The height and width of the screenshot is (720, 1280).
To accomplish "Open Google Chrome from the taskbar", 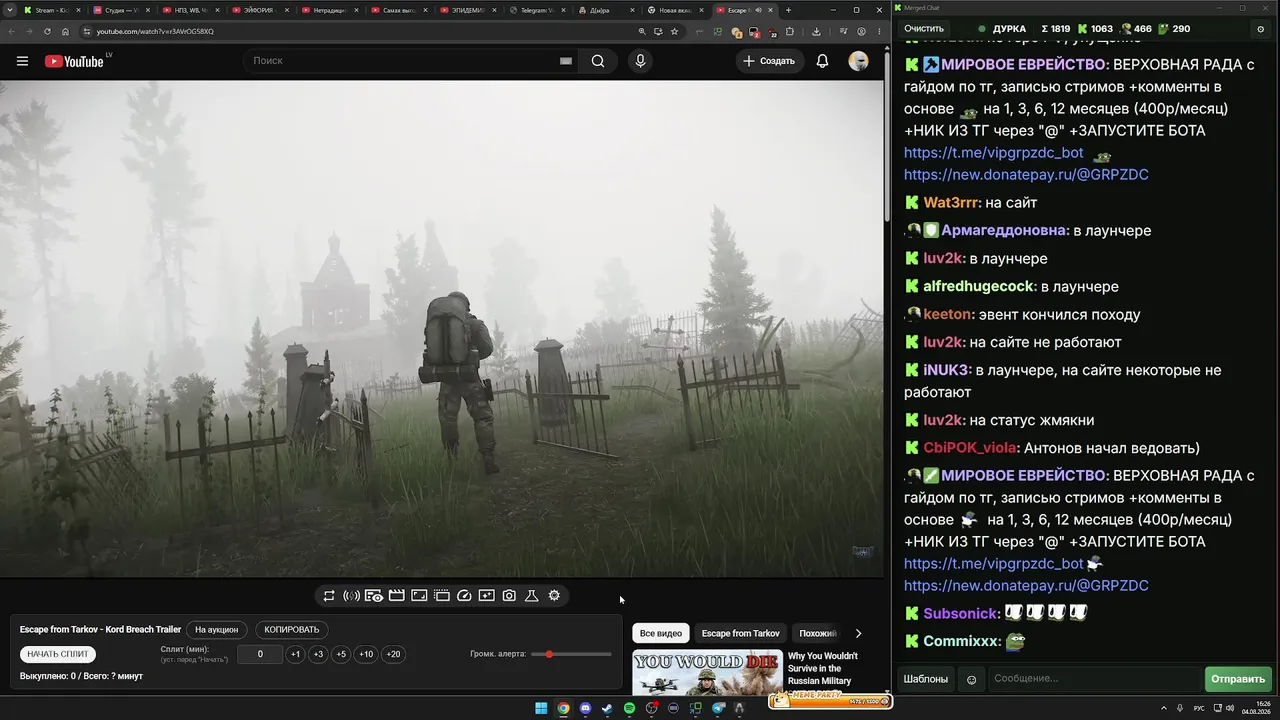I will point(563,708).
